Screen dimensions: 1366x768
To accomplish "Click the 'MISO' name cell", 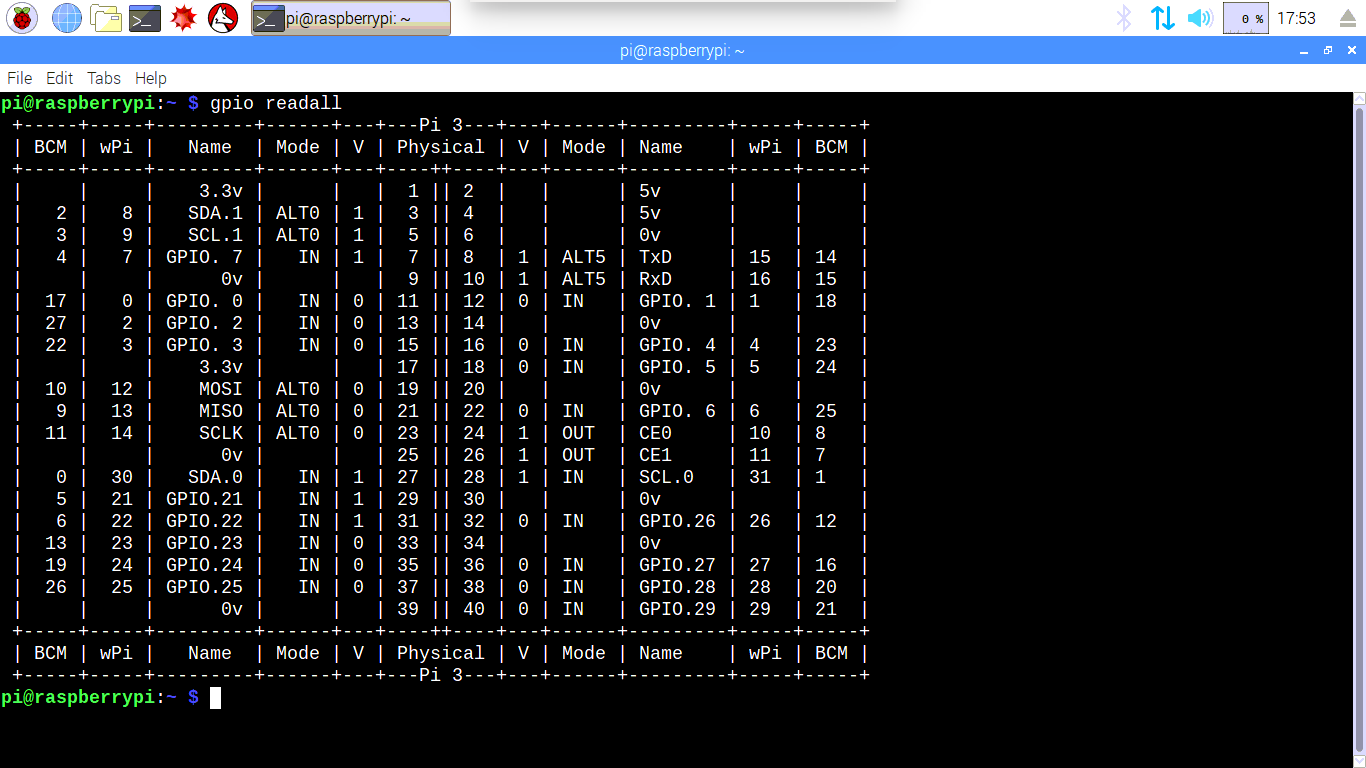I will [x=220, y=411].
